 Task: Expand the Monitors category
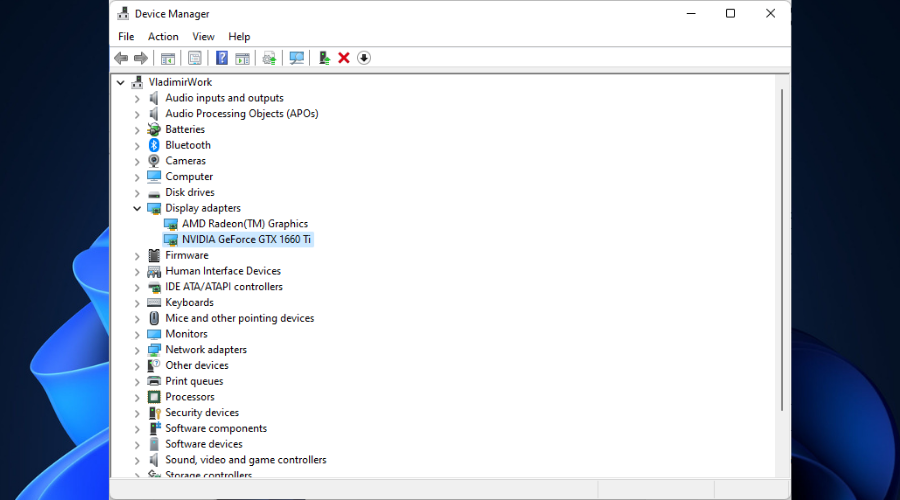click(x=137, y=335)
